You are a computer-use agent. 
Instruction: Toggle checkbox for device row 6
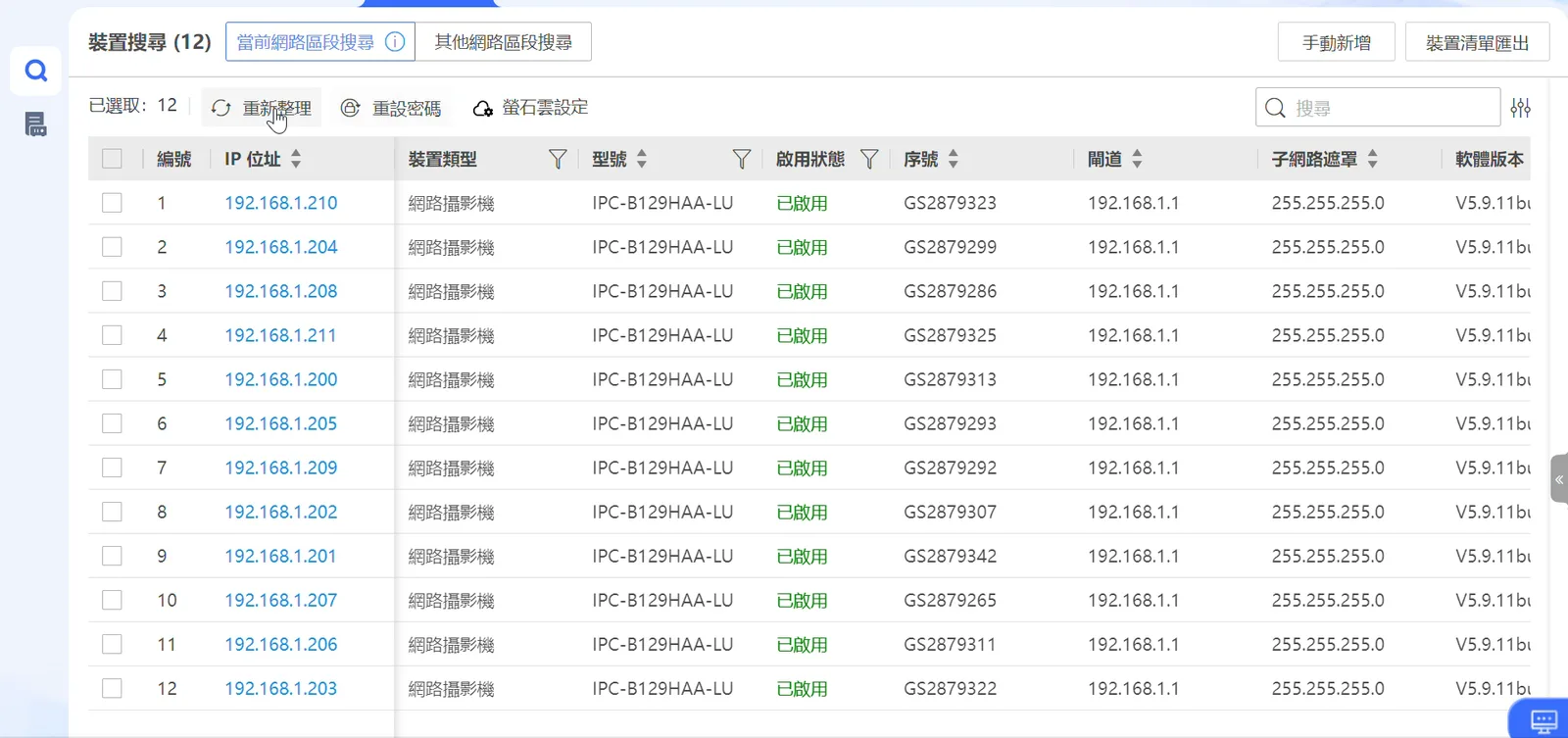[x=112, y=423]
